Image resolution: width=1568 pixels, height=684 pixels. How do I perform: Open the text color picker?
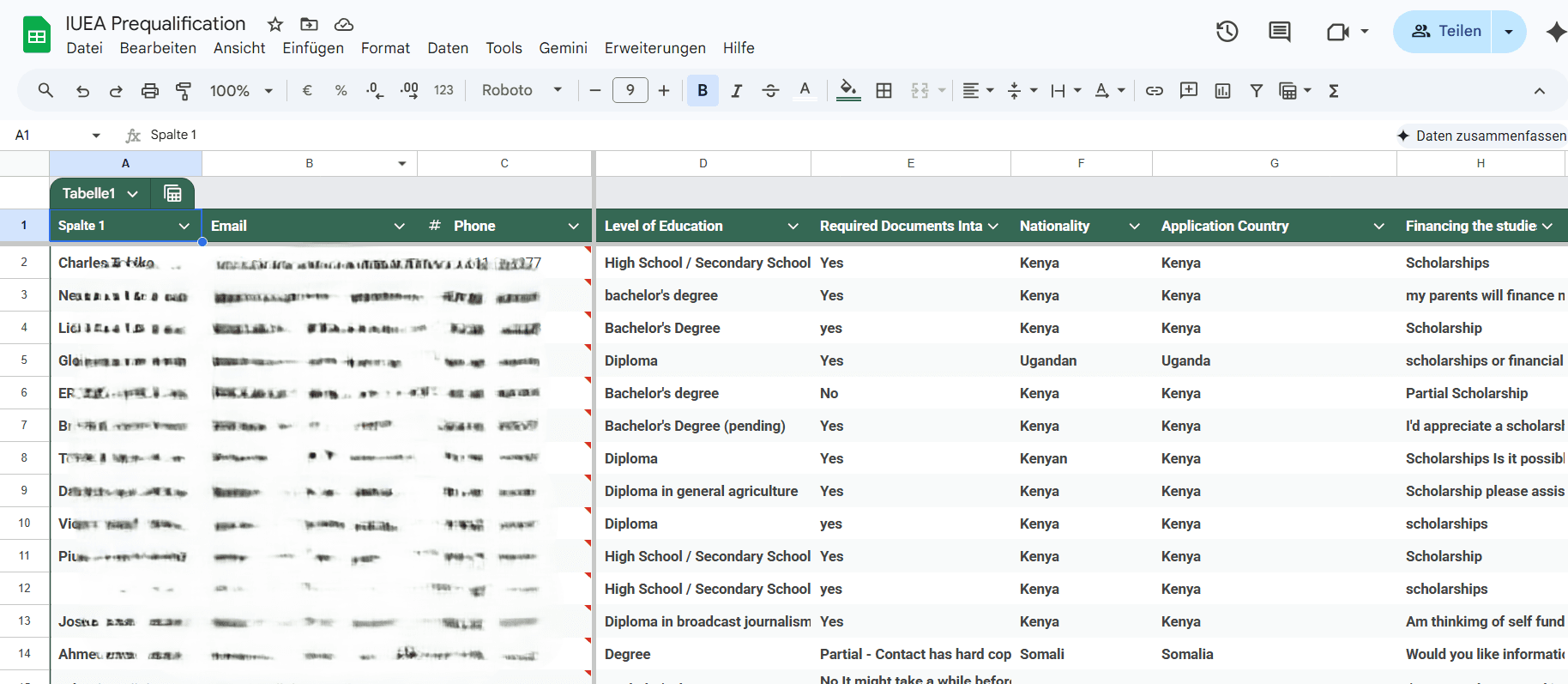(805, 90)
